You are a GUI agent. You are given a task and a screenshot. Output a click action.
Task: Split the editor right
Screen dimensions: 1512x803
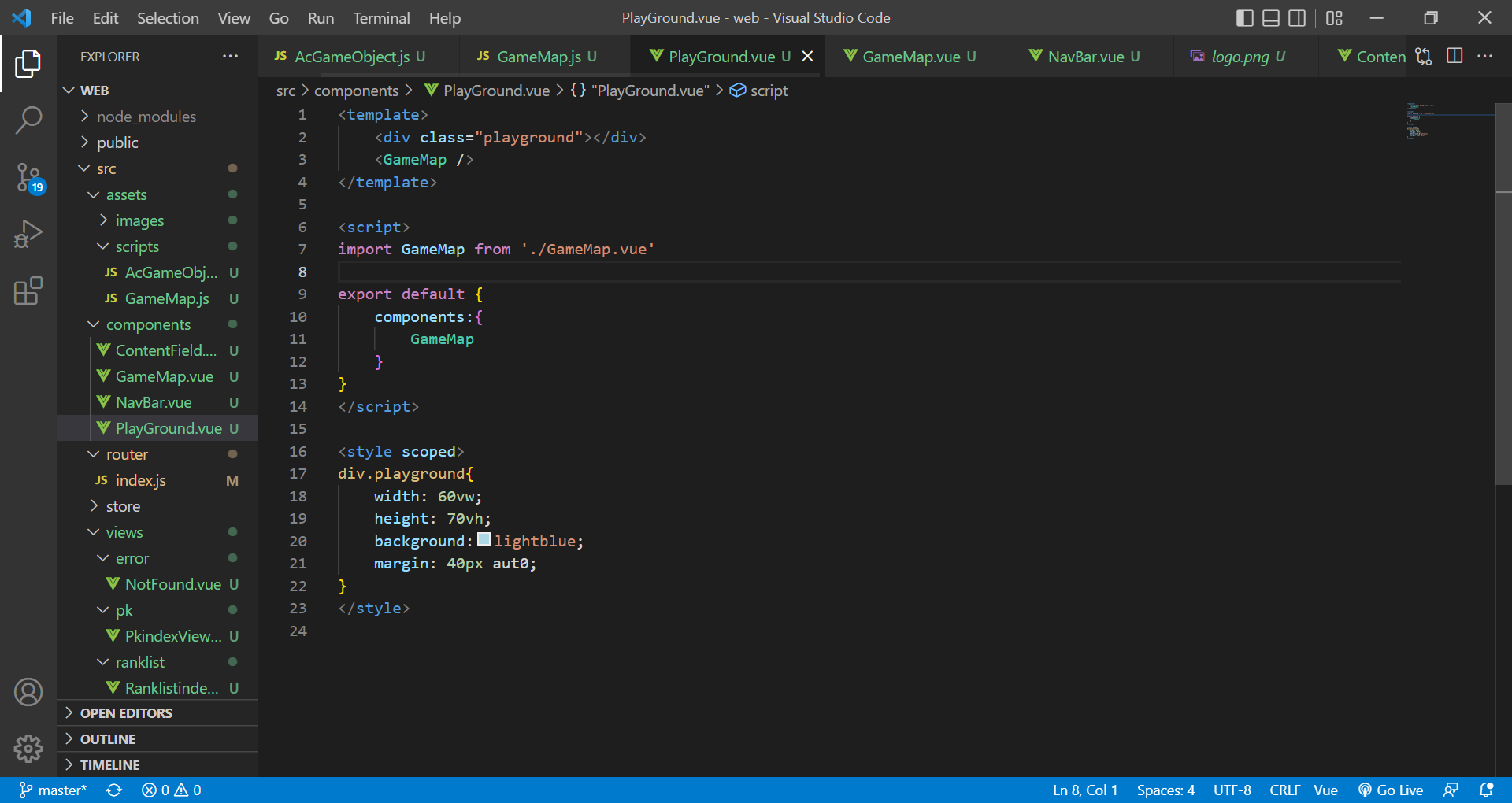[1455, 56]
